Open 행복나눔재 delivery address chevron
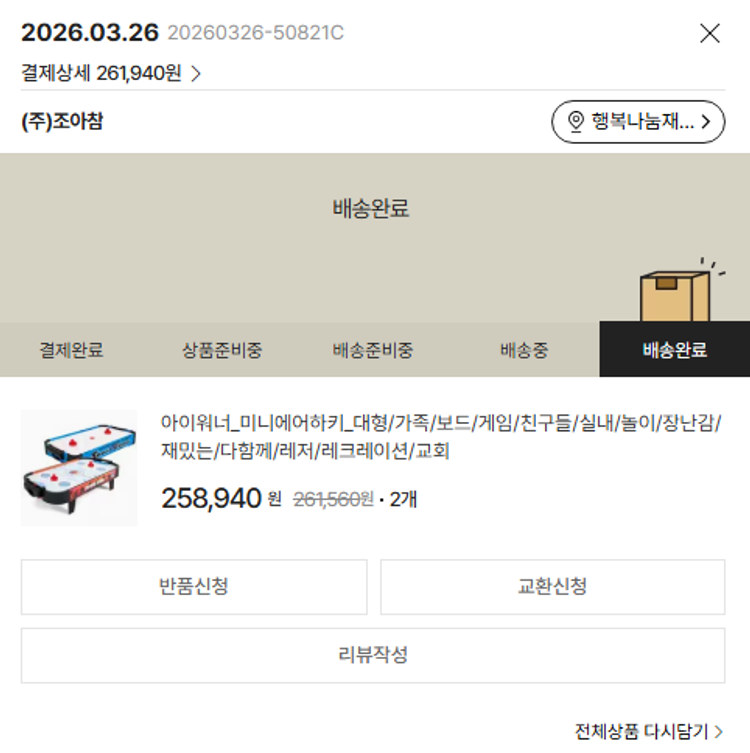This screenshot has height=753, width=750. 706,122
